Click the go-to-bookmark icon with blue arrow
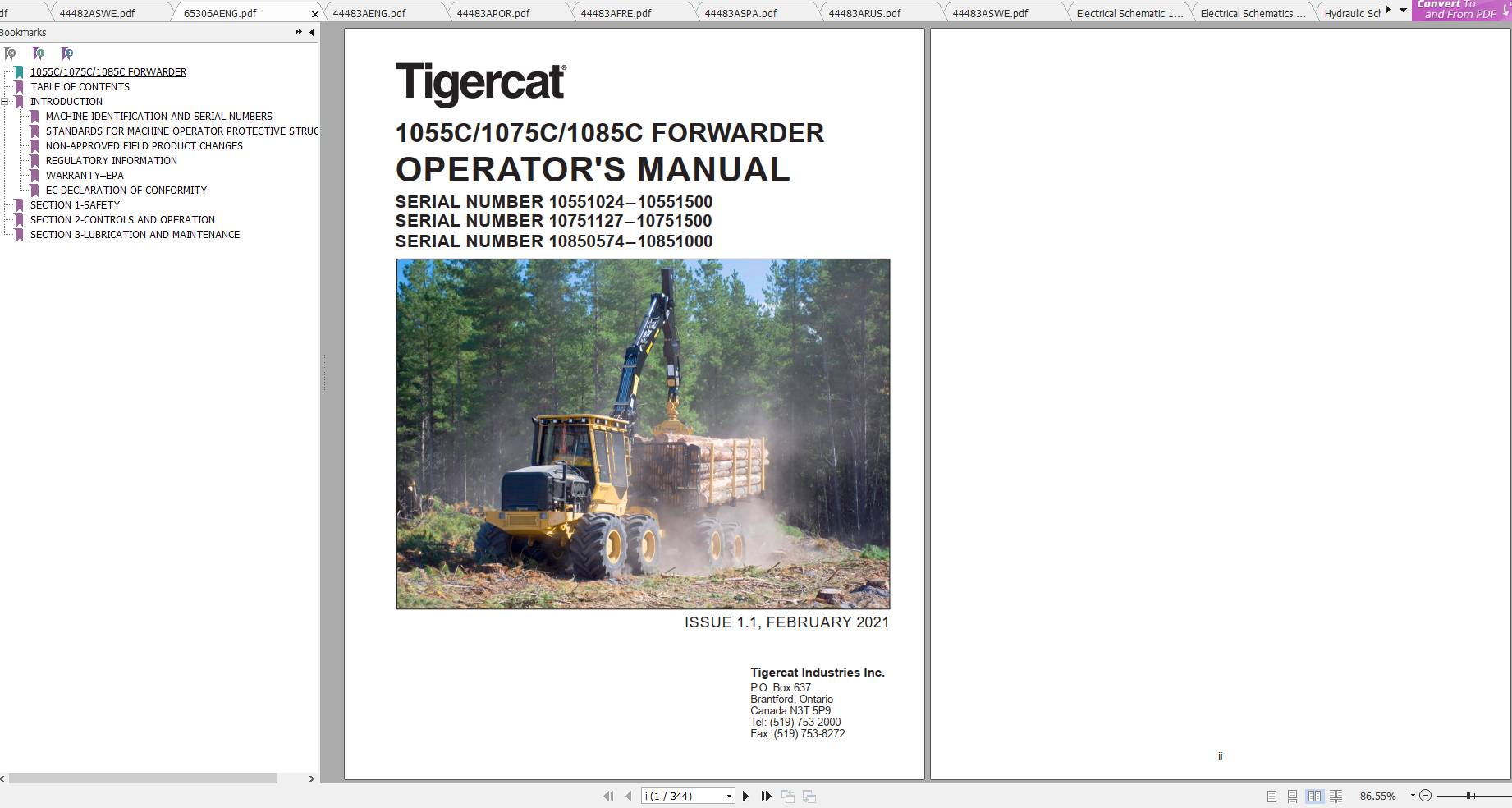 pyautogui.click(x=66, y=53)
